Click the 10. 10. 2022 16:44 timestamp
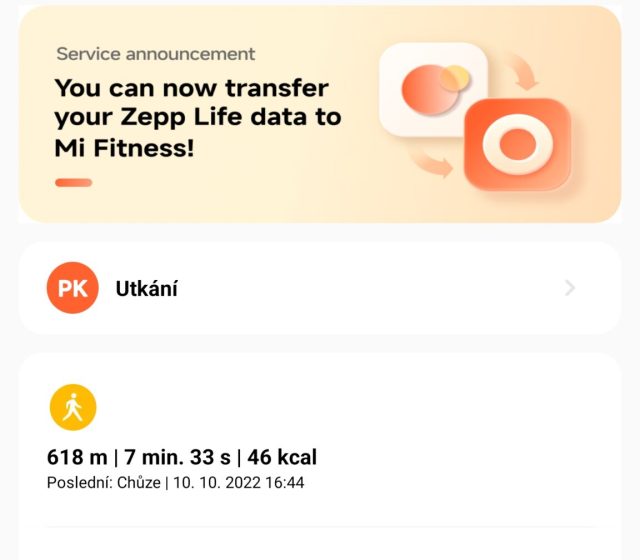 point(240,483)
